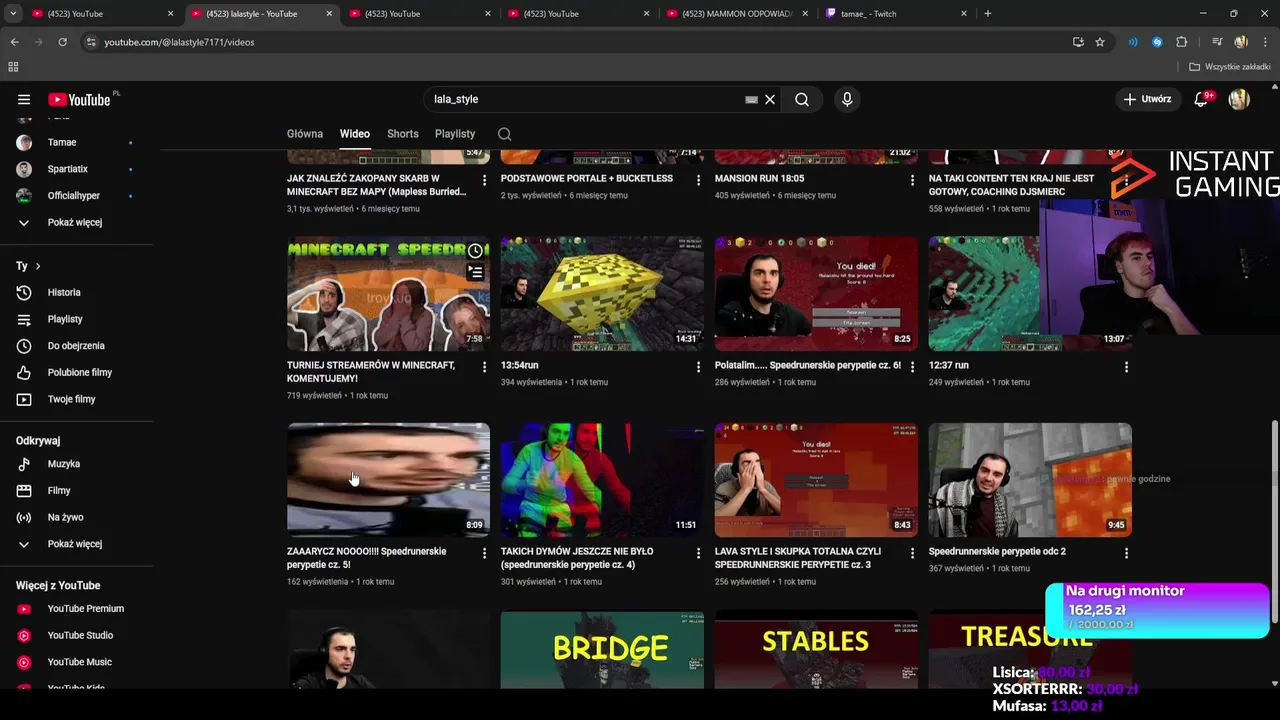Viewport: 1280px width, 720px height.
Task: Open Chrome apps grid in bookmarks bar
Action: click(13, 67)
